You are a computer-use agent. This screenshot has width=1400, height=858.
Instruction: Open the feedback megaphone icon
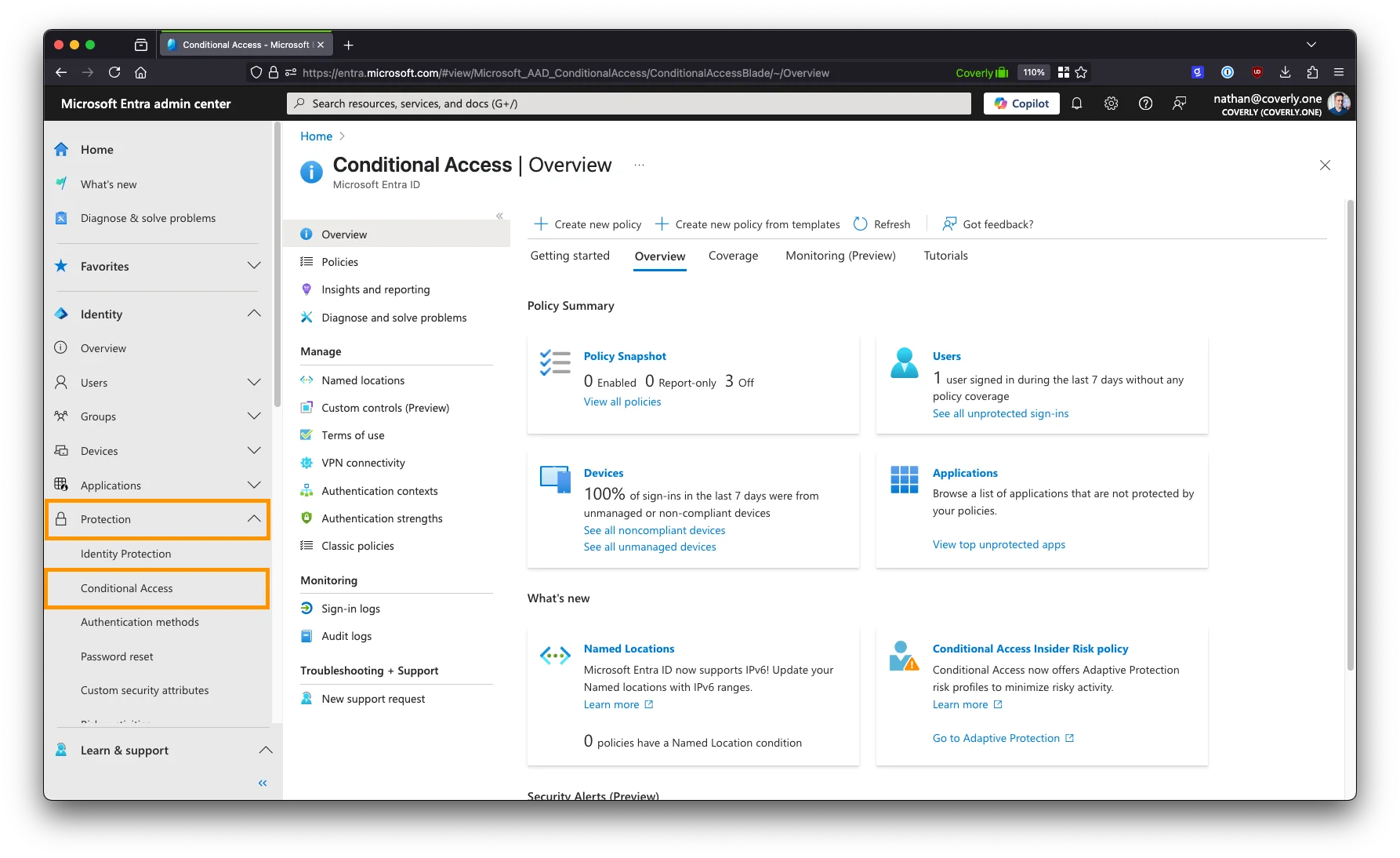click(x=1180, y=103)
